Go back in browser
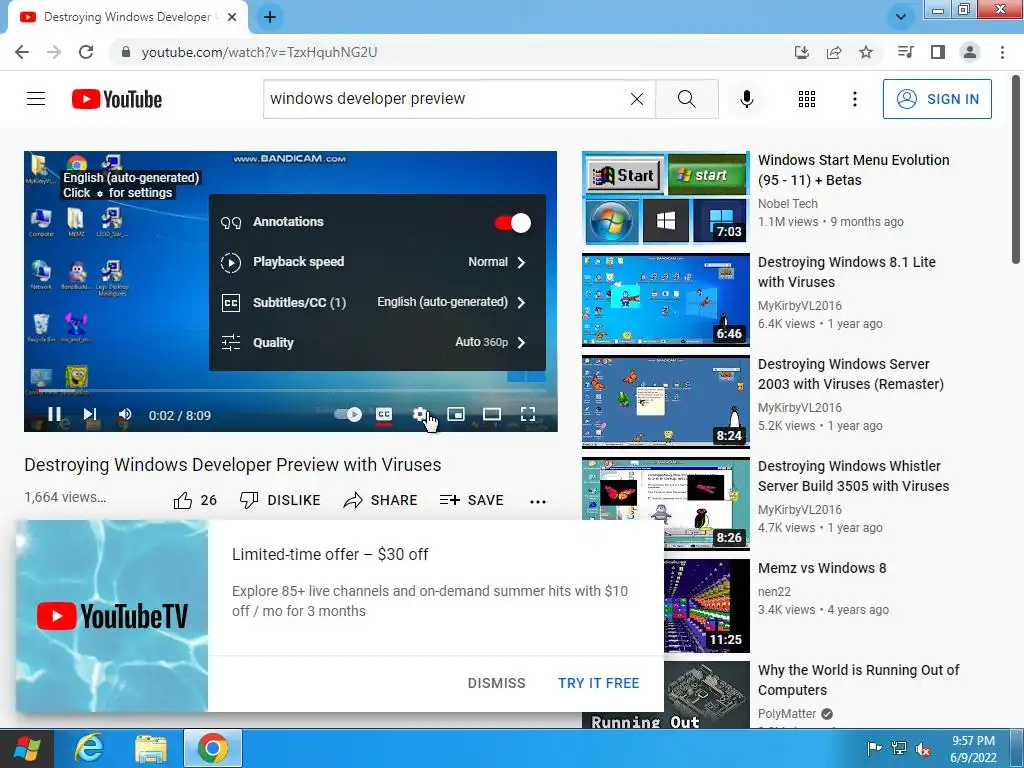This screenshot has height=768, width=1024. tap(22, 52)
